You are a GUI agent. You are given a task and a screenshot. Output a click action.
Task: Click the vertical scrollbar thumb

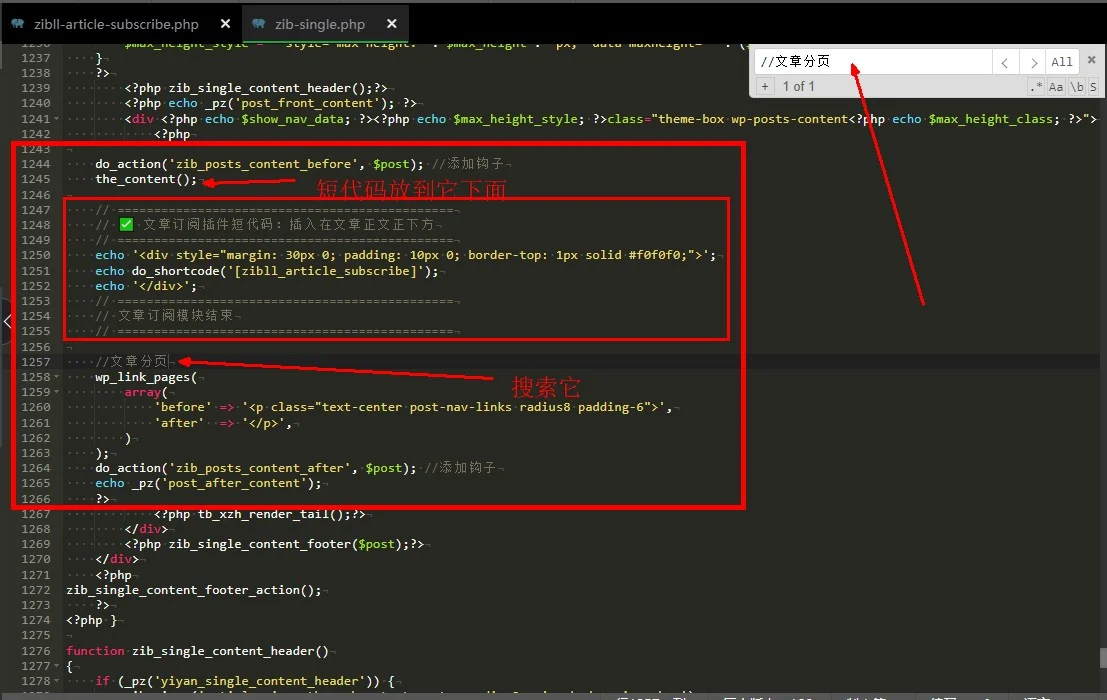(x=1102, y=657)
